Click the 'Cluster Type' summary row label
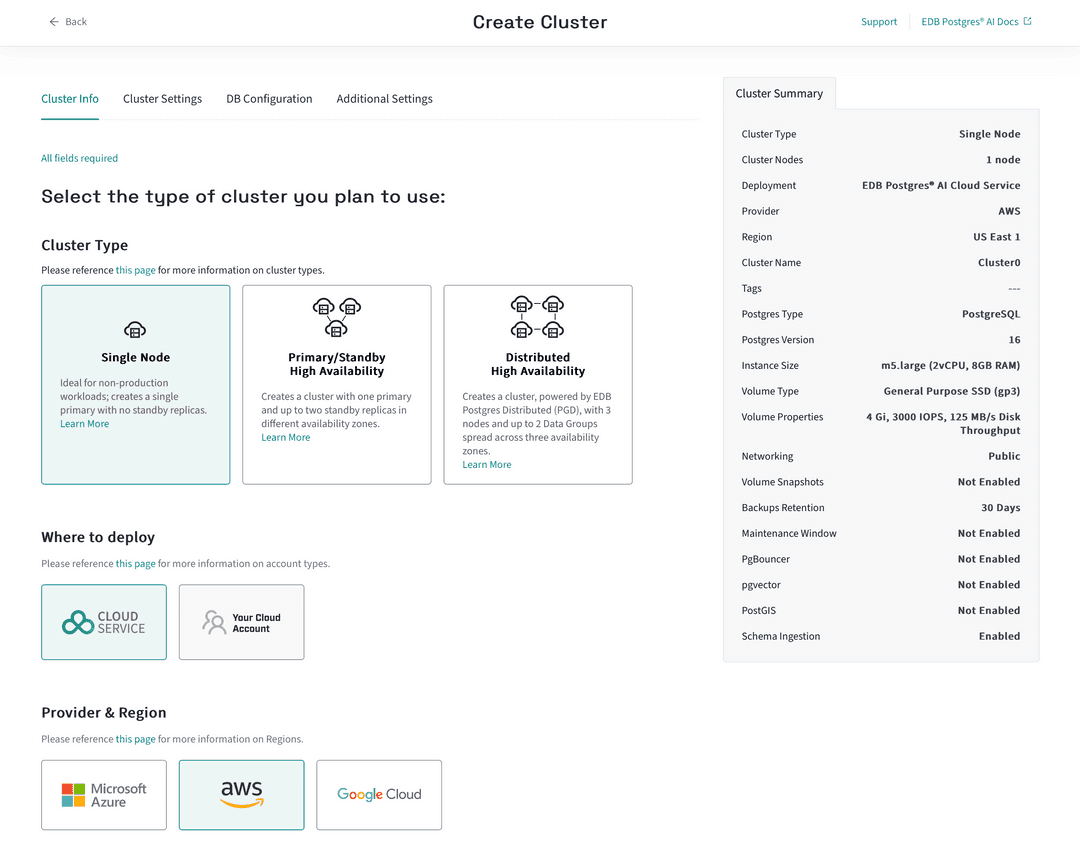Image resolution: width=1080 pixels, height=844 pixels. point(769,134)
